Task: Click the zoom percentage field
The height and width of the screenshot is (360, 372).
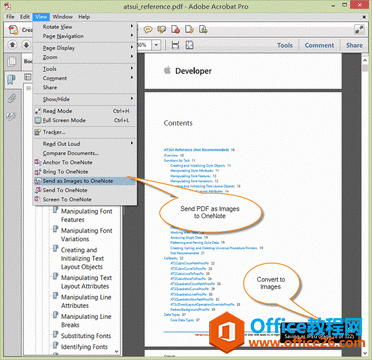Action: point(144,45)
